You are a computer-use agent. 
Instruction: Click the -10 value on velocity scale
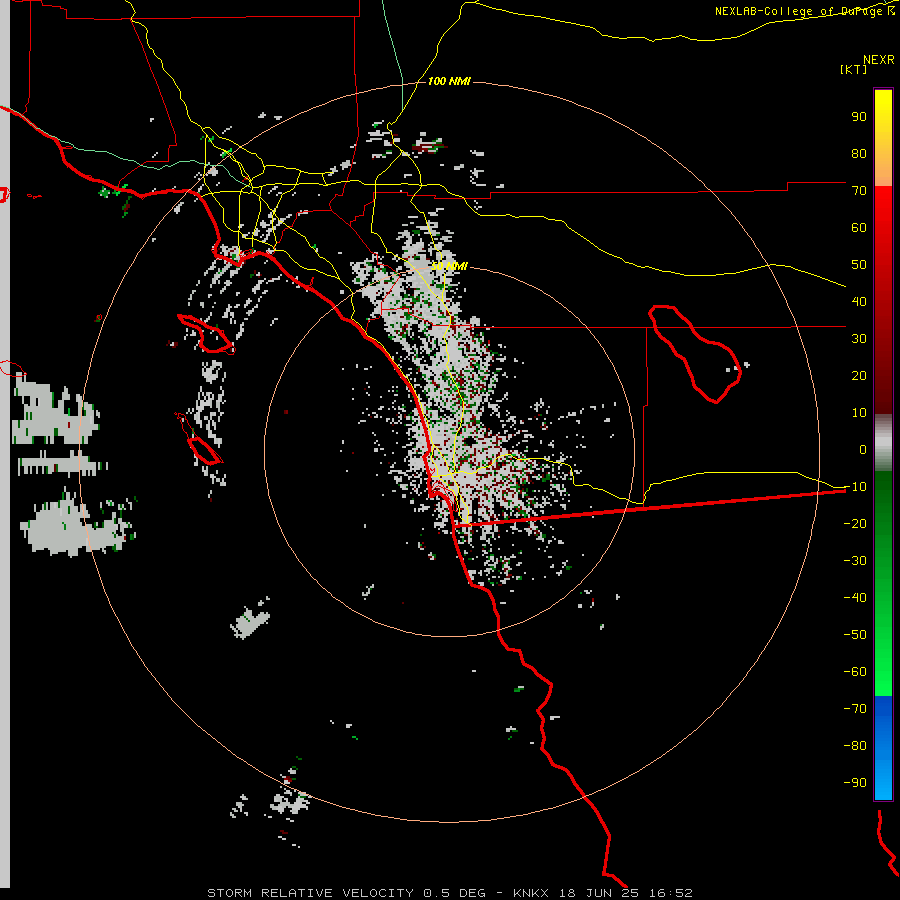[x=855, y=487]
